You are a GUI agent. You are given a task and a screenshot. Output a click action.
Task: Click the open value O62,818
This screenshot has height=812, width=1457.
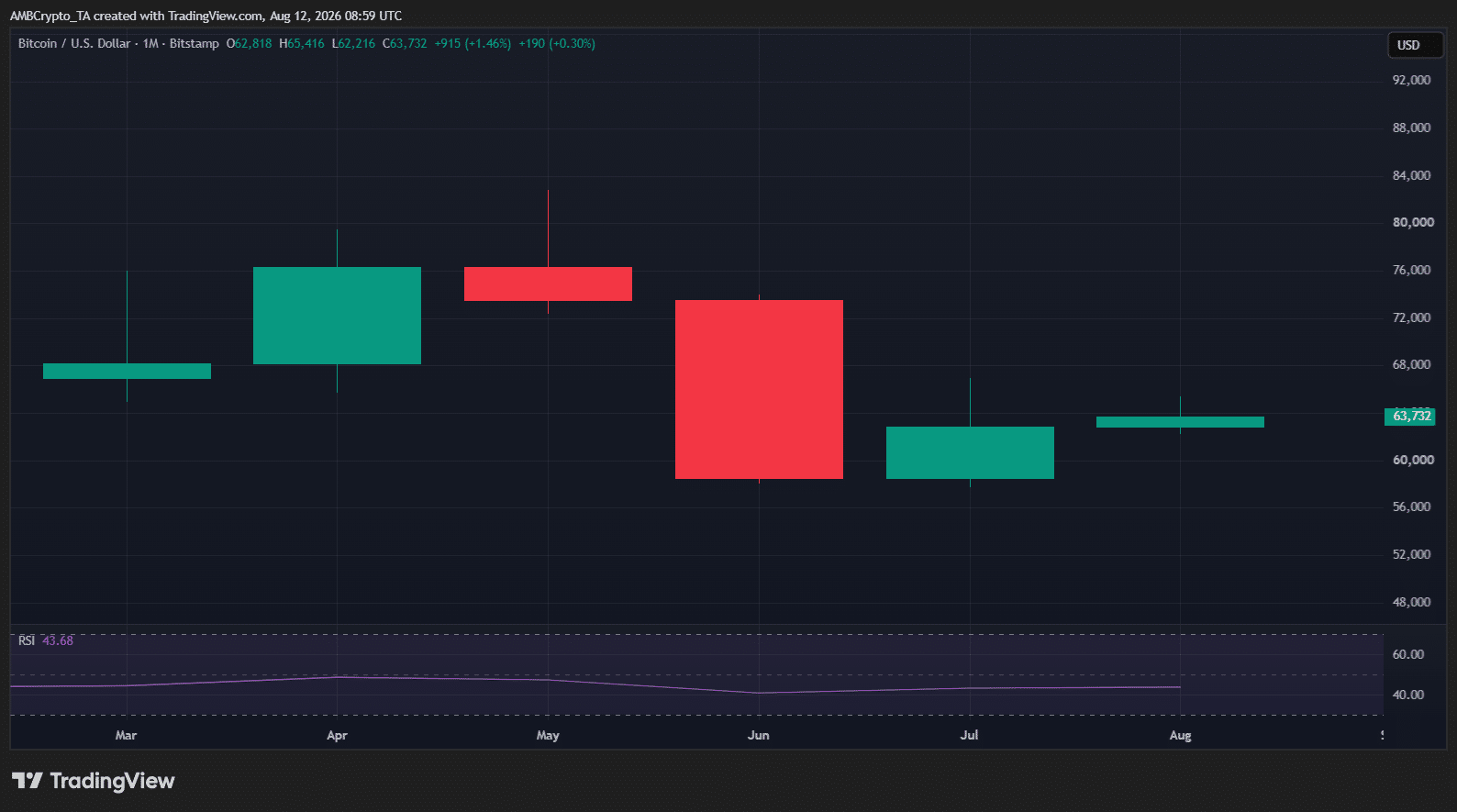tap(250, 43)
